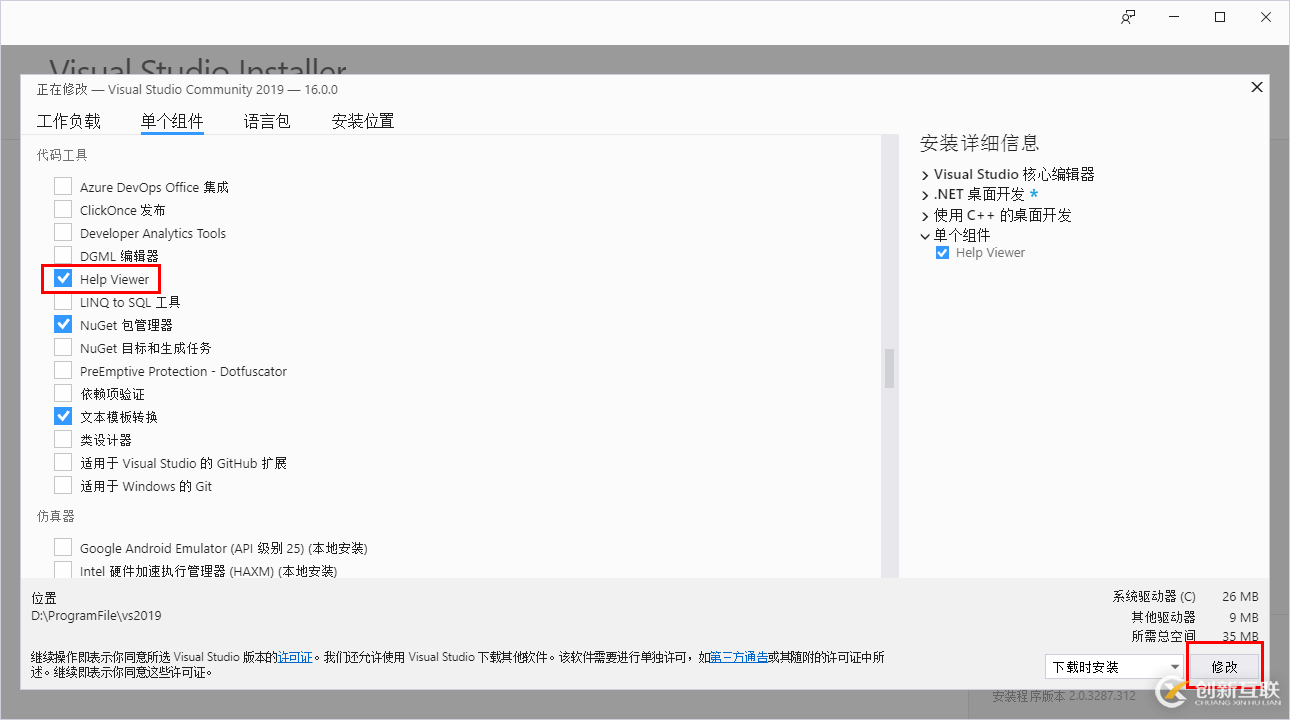
Task: Click the 代码工具 section heading
Action: pyautogui.click(x=62, y=155)
